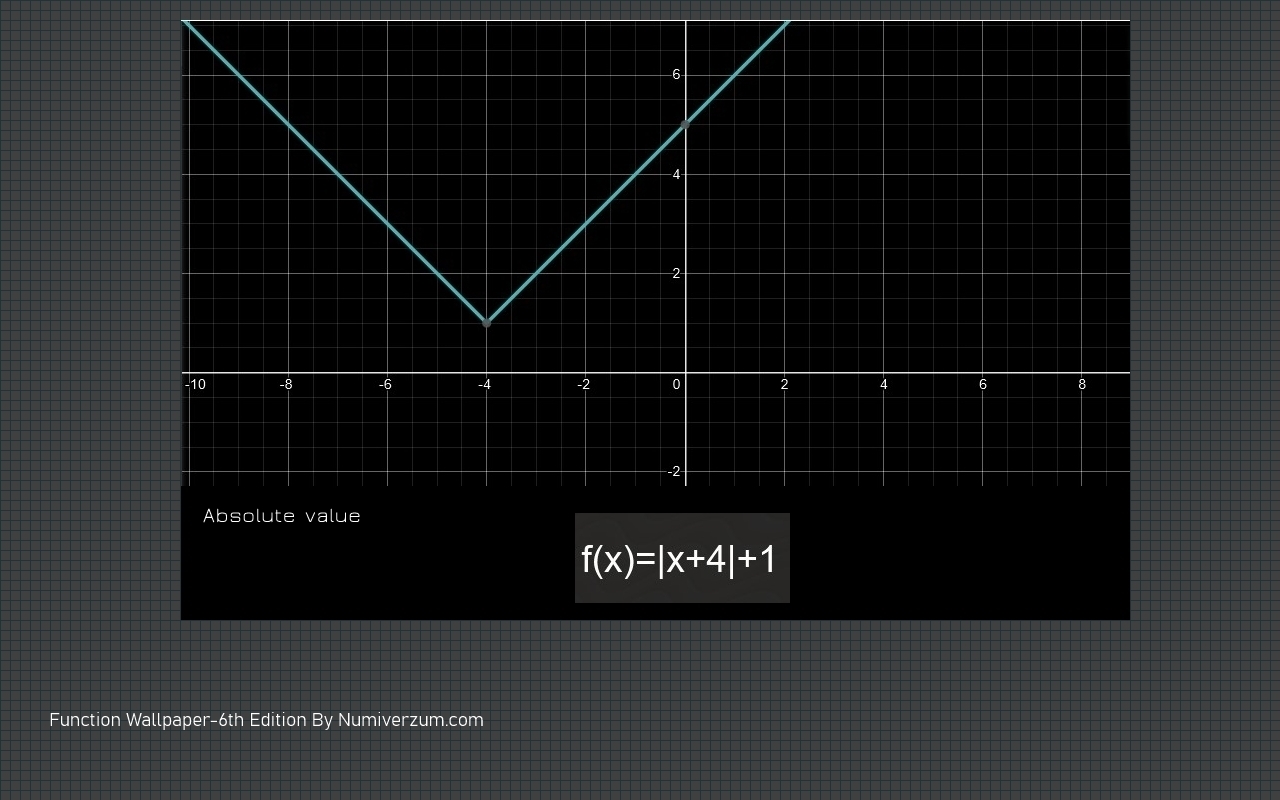The image size is (1280, 800).
Task: Click the -8 label on the x-axis
Action: [286, 385]
